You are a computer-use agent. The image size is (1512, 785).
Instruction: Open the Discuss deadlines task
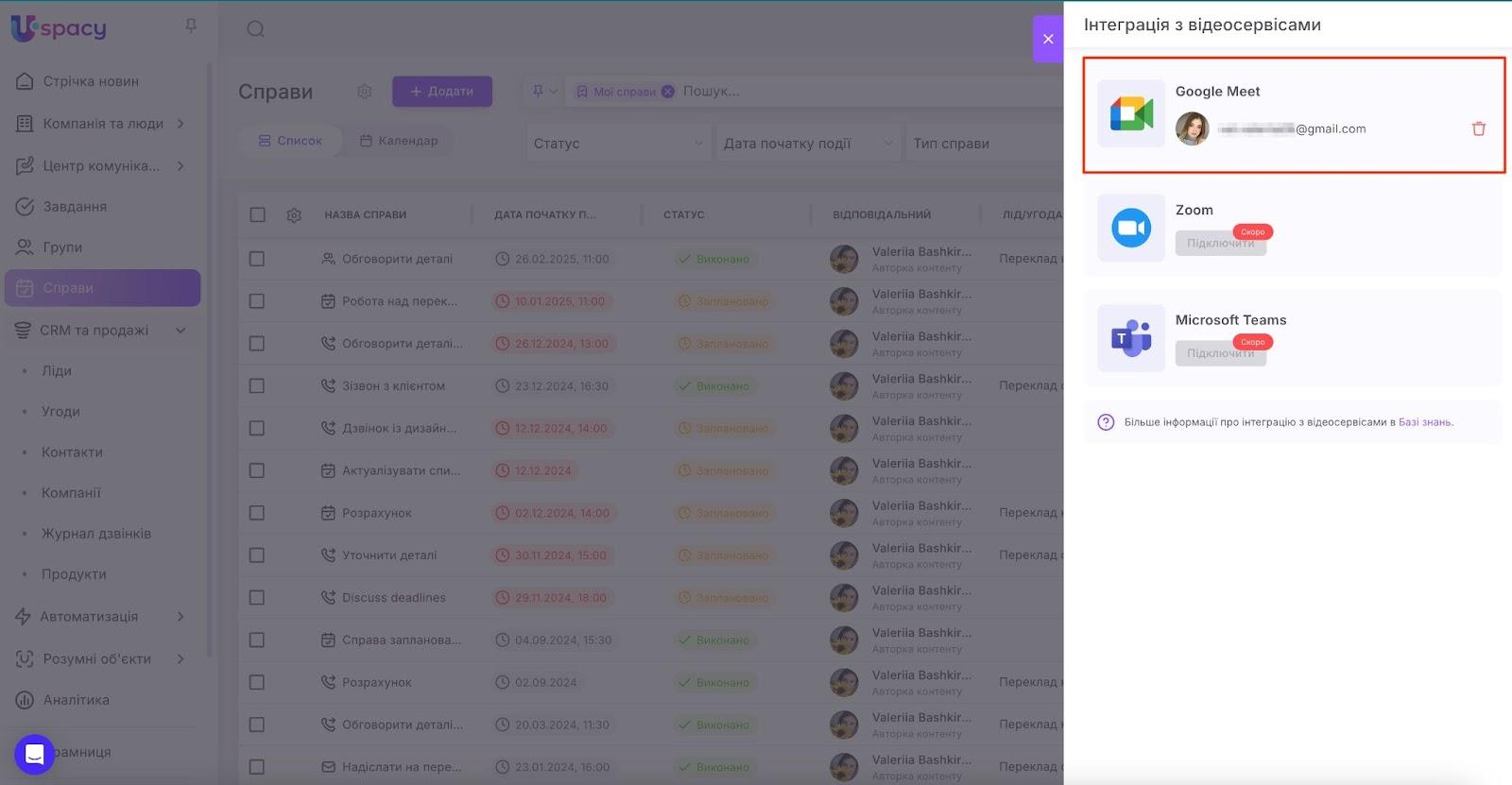[x=394, y=598]
